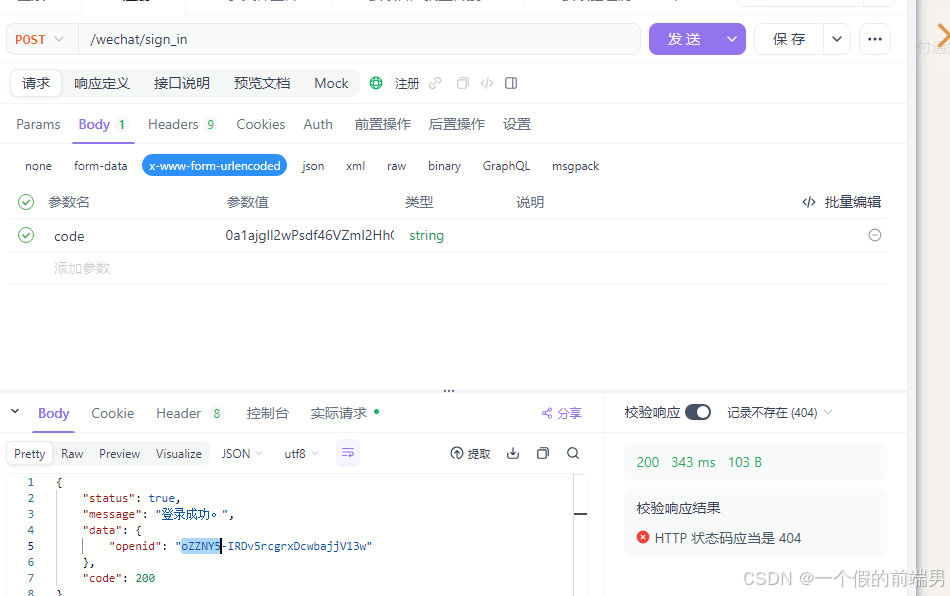Open the 控制台 console tab
The image size is (950, 596).
(267, 413)
